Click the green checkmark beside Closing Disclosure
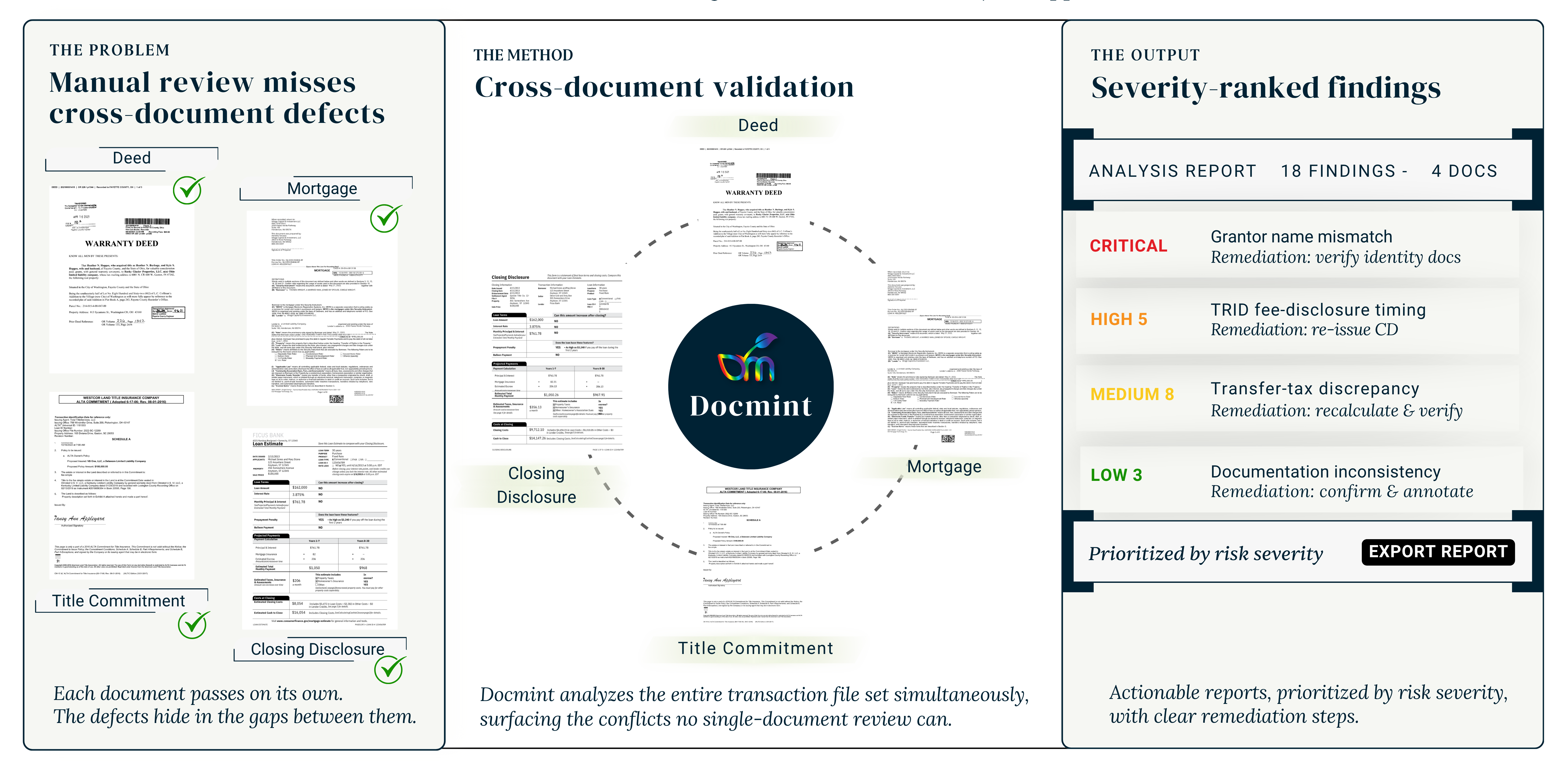This screenshot has height=763, width=1568. pyautogui.click(x=390, y=669)
